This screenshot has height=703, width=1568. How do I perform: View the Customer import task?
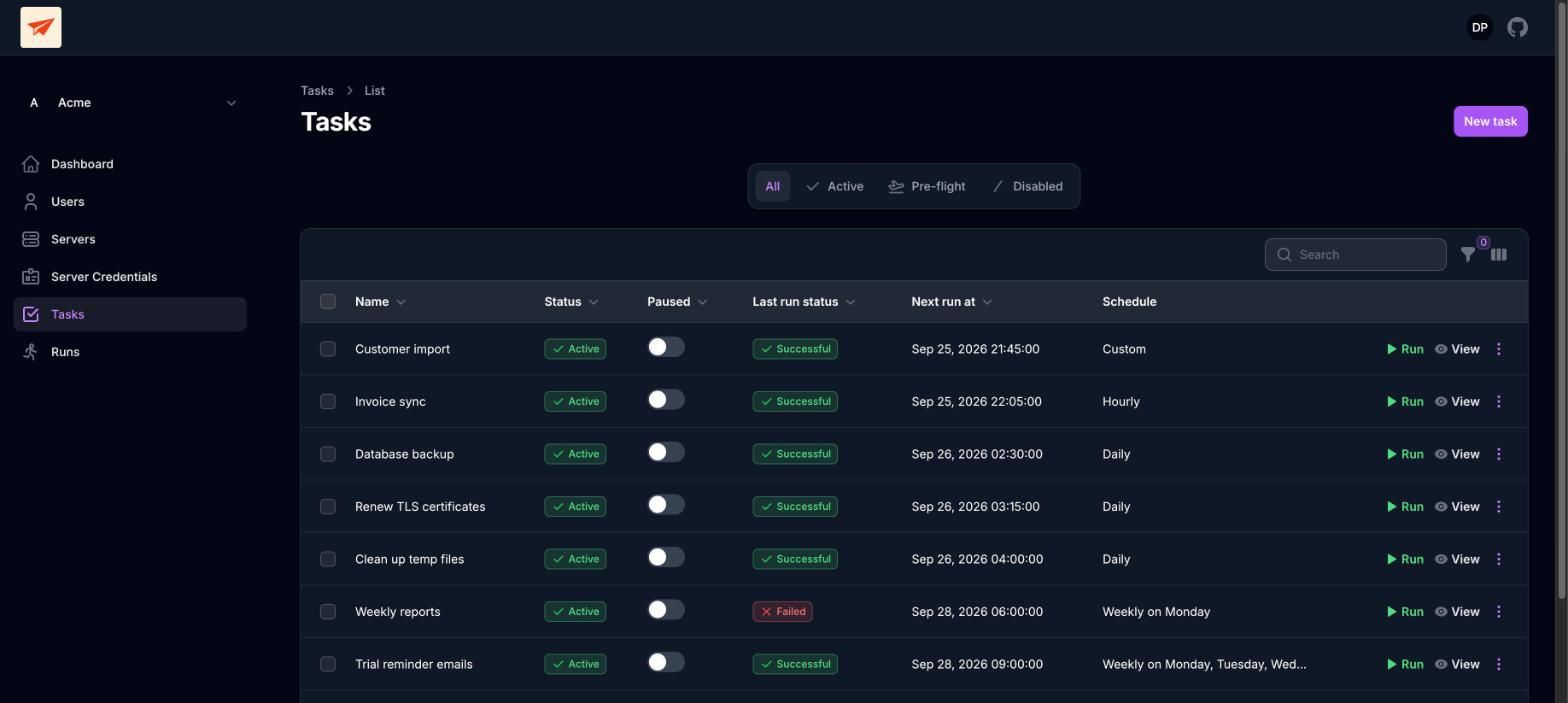tap(1457, 349)
